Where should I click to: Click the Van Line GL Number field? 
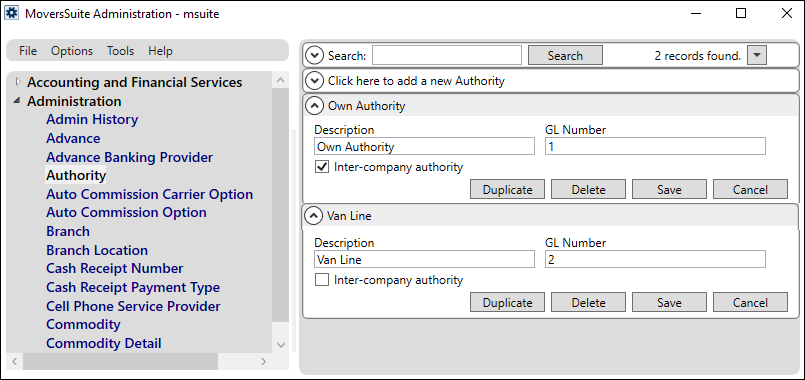click(x=655, y=259)
